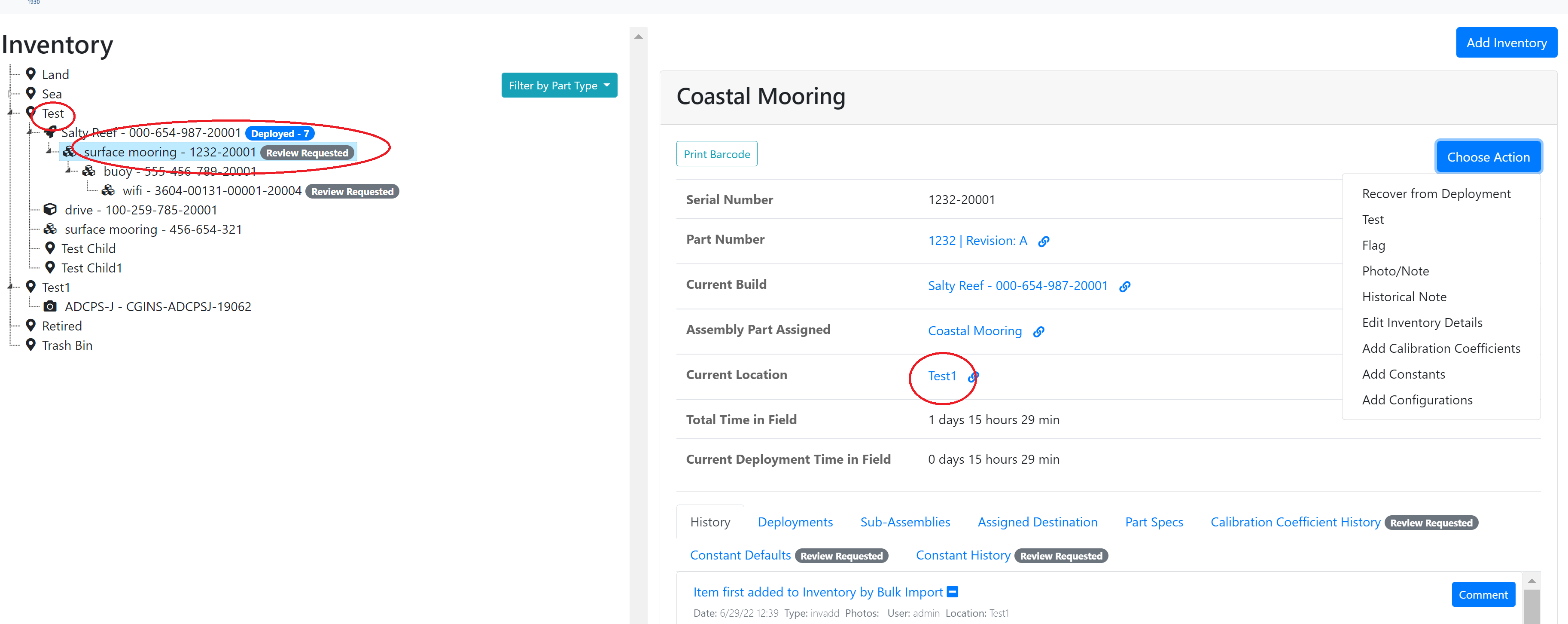Select Flag from the action menu

1374,245
